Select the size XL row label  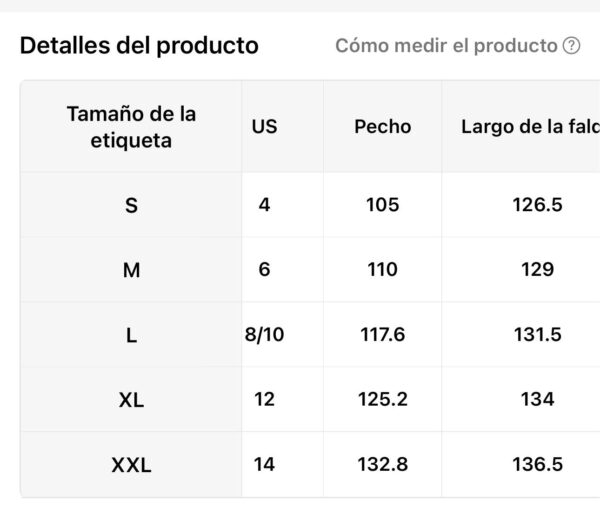(131, 400)
